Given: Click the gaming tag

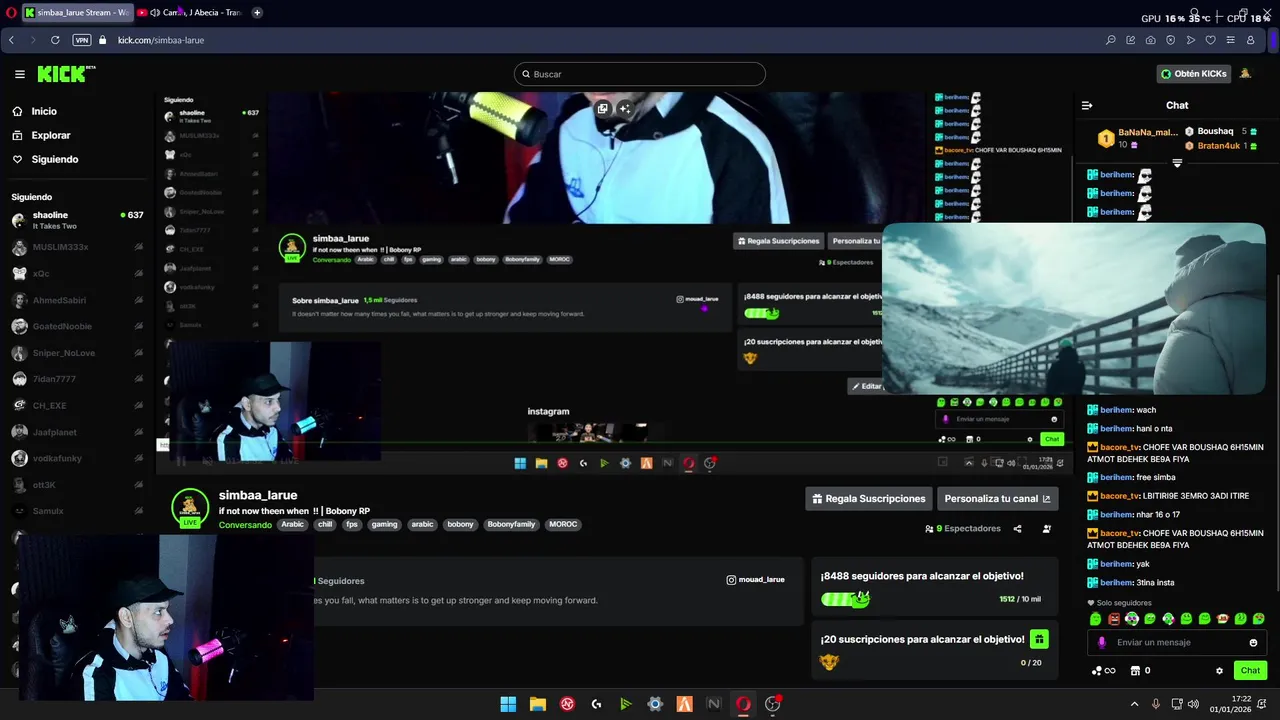Looking at the screenshot, I should coord(384,525).
